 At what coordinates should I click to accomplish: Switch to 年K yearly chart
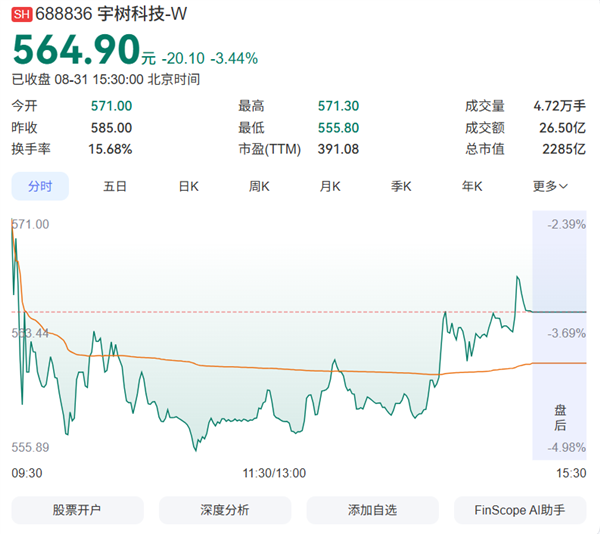(472, 186)
